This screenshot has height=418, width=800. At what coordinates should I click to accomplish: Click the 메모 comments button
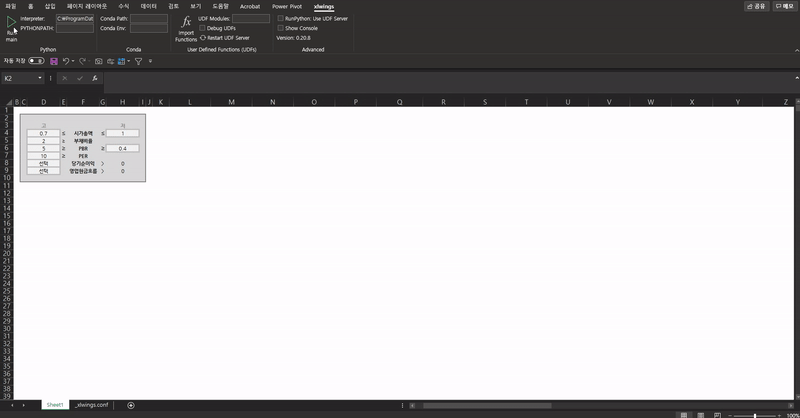click(x=785, y=6)
